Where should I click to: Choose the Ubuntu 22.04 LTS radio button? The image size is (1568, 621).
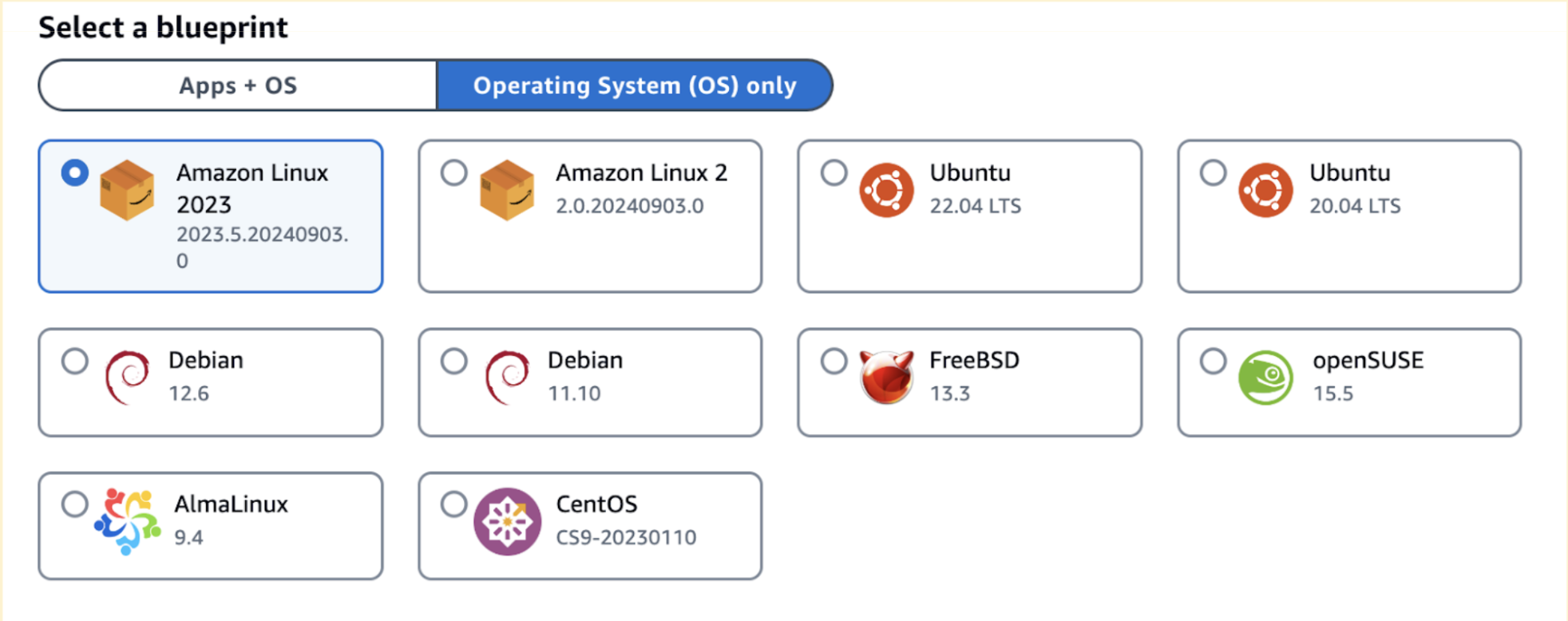[833, 172]
